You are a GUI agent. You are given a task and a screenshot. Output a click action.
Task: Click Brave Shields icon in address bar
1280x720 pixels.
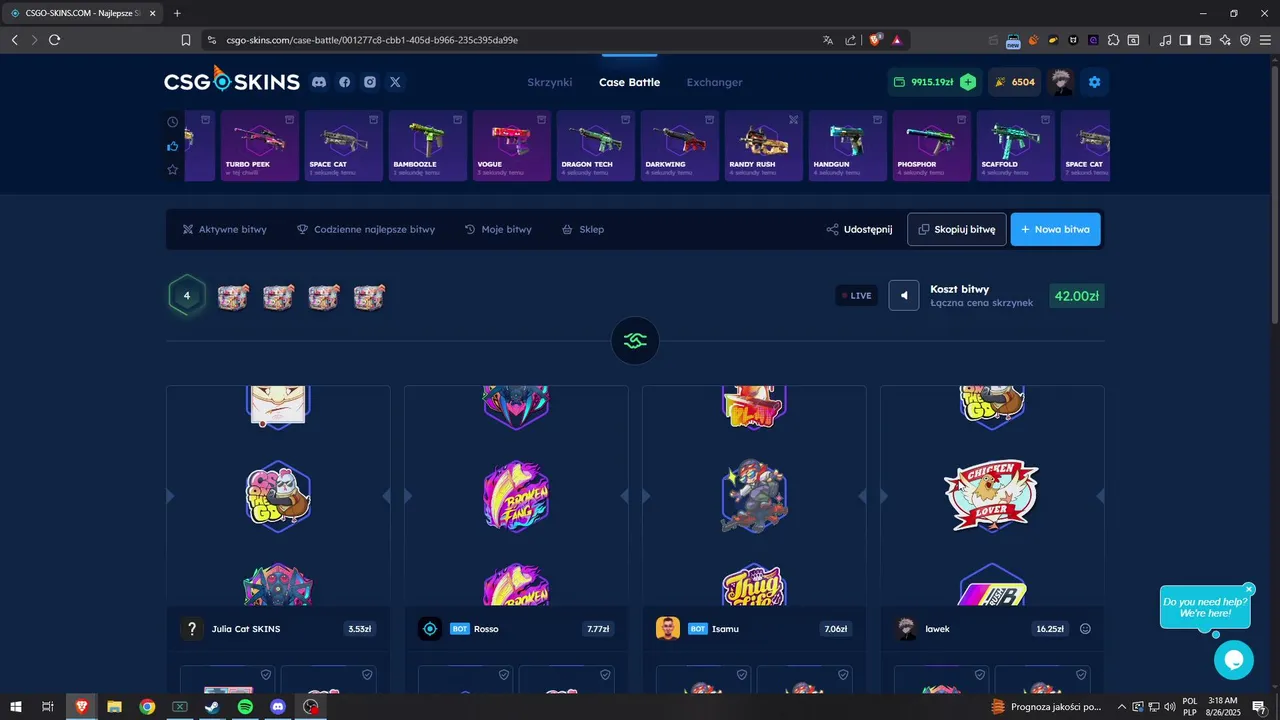[x=876, y=40]
